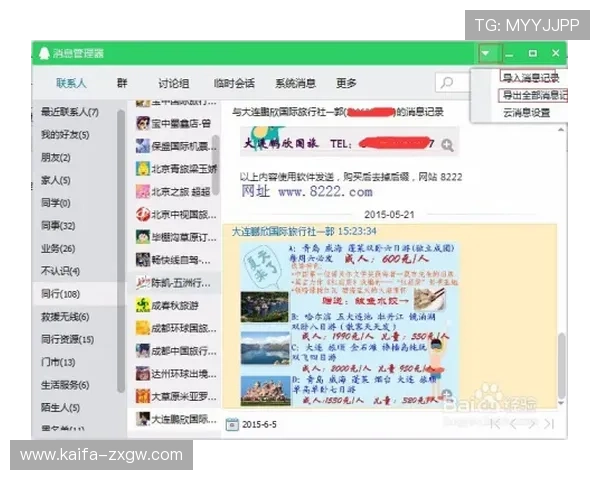Select the 同学(0) group

tap(56, 203)
